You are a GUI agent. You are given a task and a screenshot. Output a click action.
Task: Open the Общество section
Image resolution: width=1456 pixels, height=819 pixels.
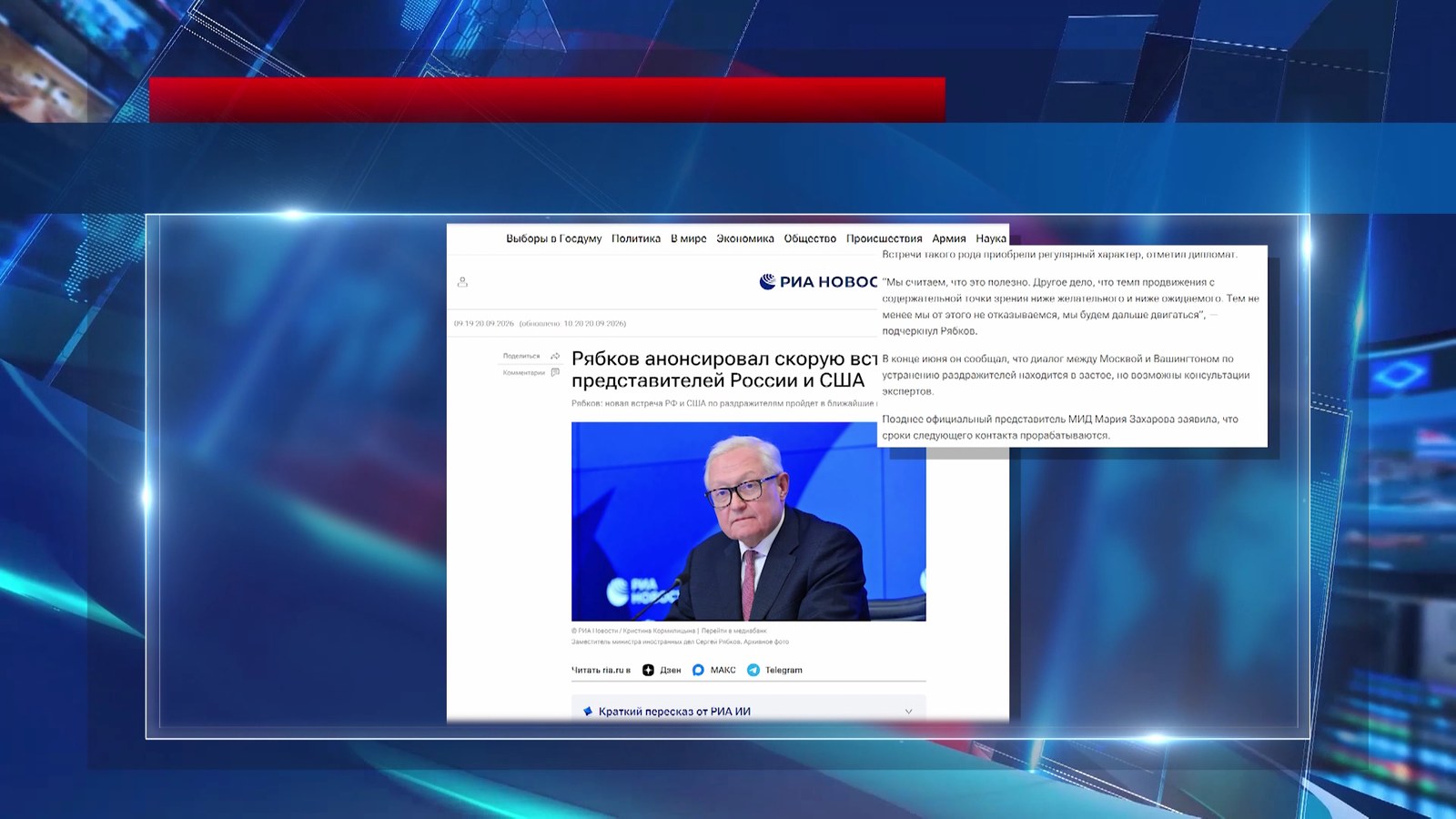(810, 238)
